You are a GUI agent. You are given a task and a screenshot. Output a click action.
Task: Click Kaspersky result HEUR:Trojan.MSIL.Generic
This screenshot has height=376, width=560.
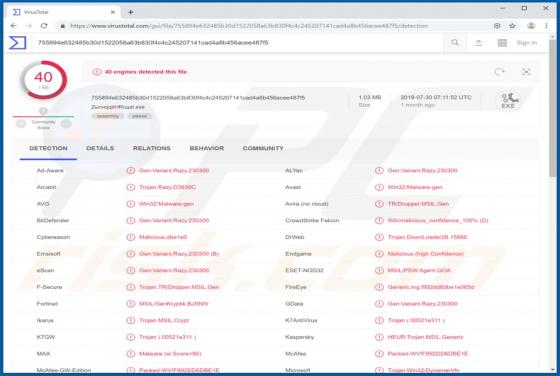coord(425,337)
